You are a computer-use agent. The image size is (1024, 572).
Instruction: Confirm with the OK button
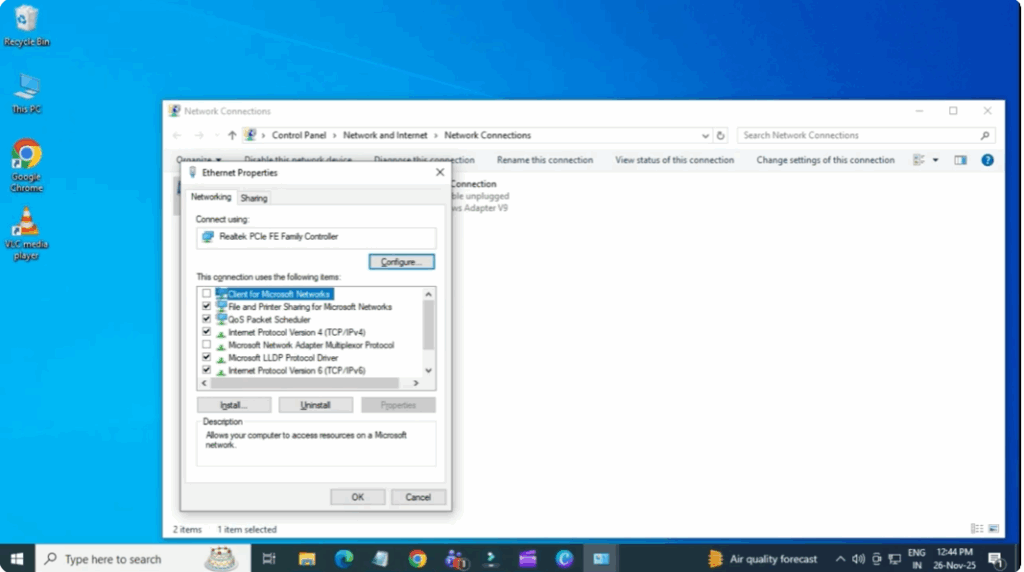(x=357, y=497)
